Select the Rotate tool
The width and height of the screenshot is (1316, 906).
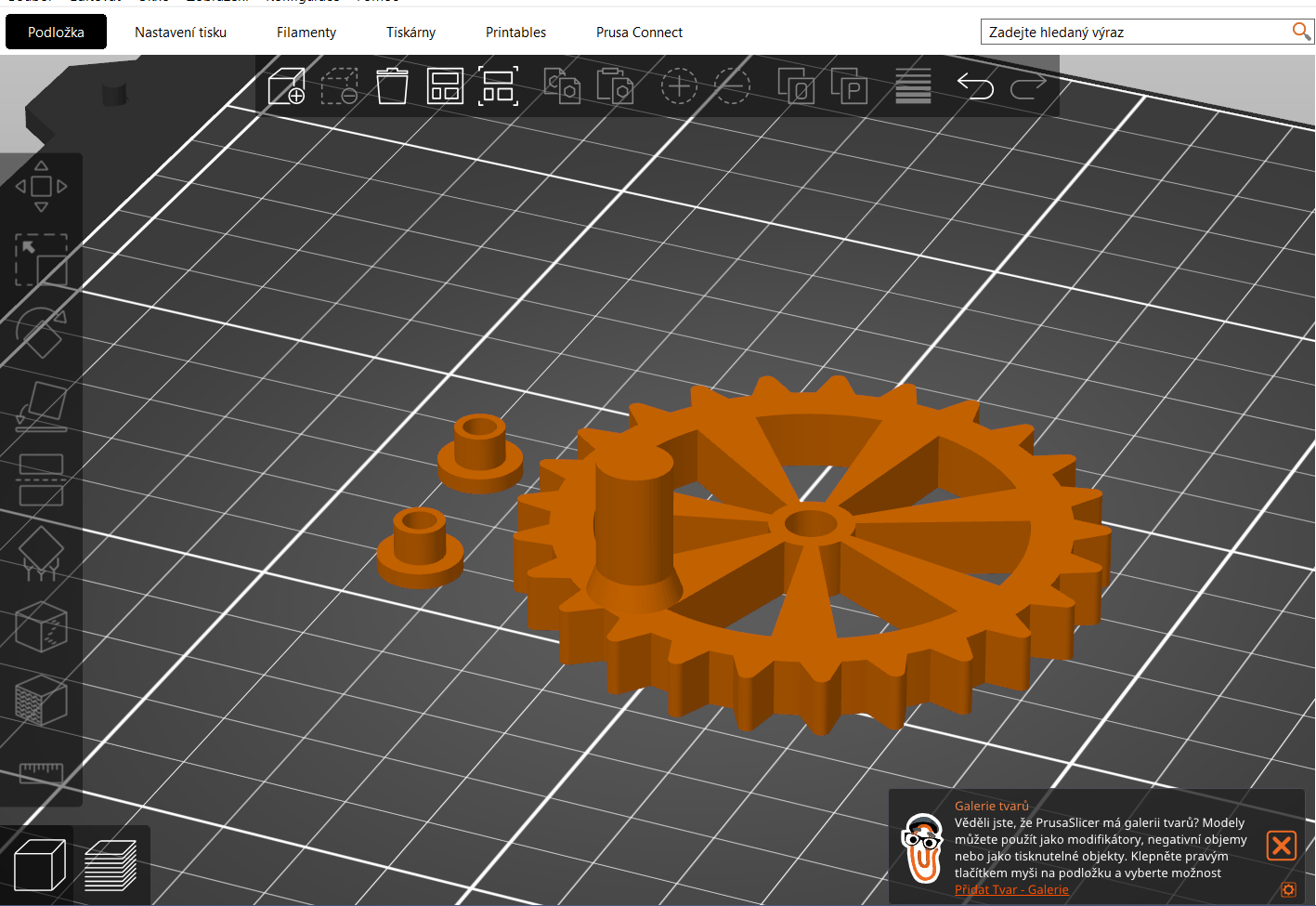[41, 333]
